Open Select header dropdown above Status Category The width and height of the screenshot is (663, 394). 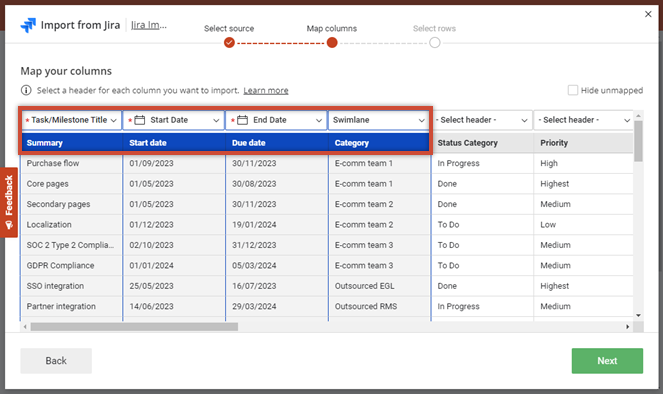[482, 120]
